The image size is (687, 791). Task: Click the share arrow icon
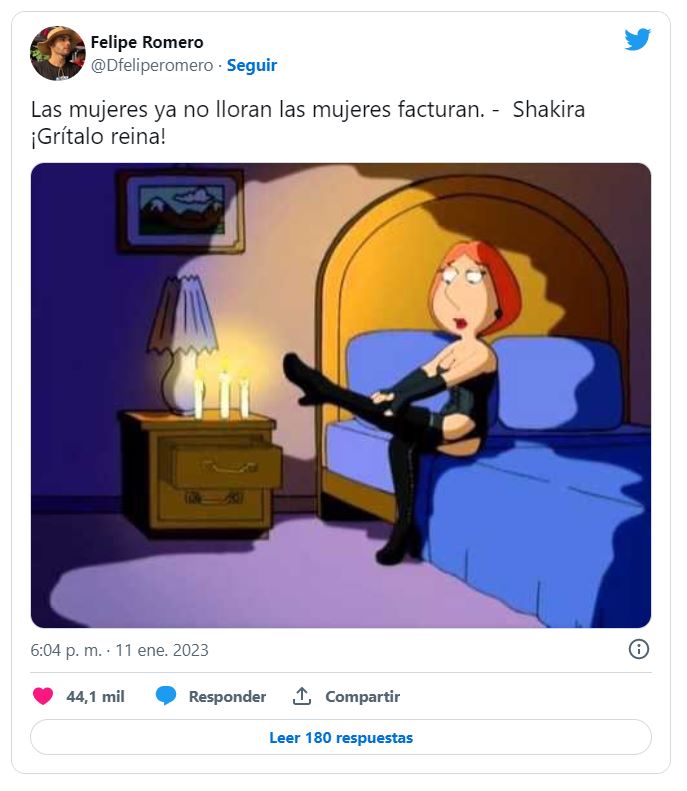click(x=302, y=696)
